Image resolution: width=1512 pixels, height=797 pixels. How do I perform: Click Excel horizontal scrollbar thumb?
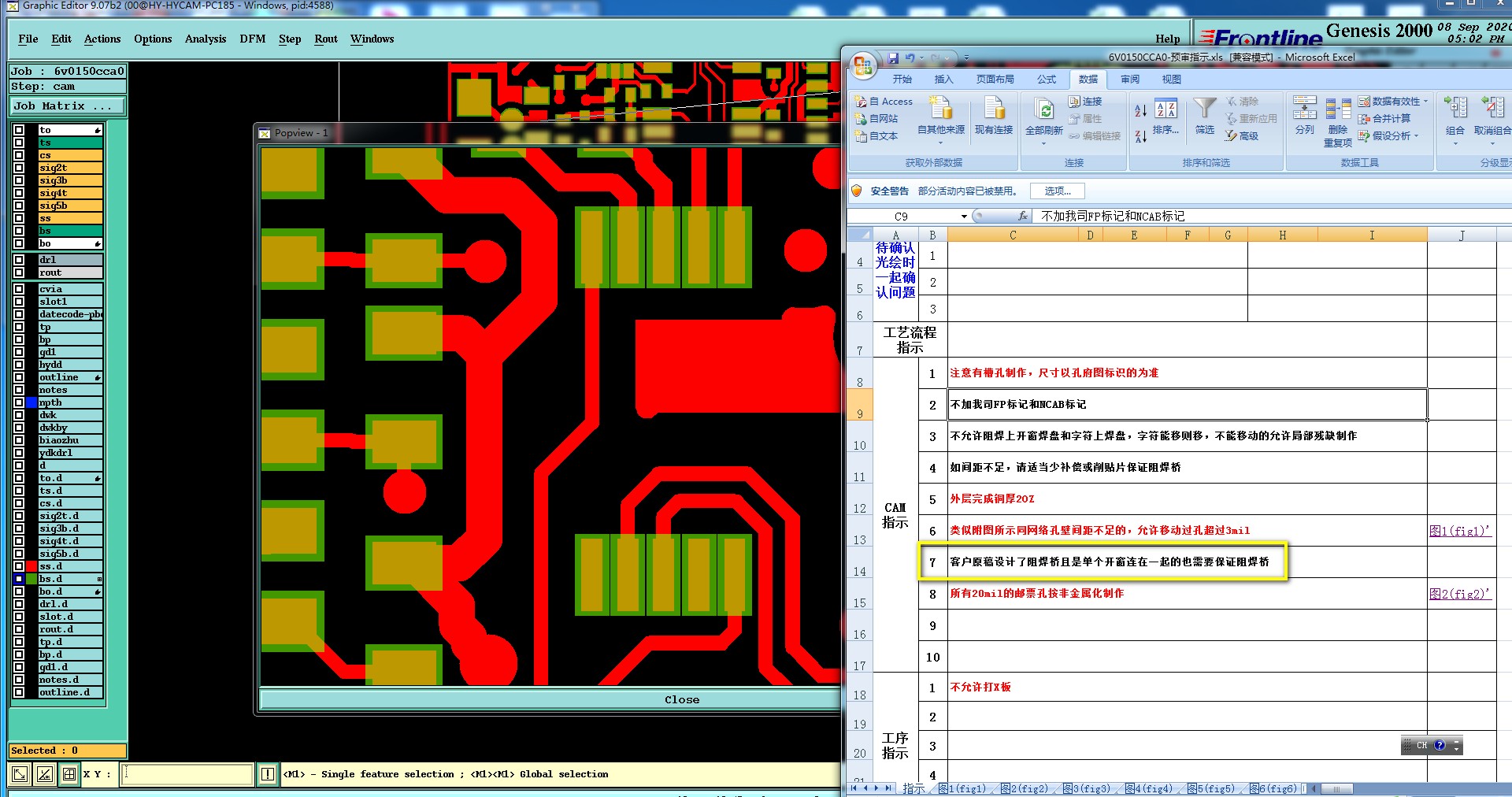coord(1336,788)
